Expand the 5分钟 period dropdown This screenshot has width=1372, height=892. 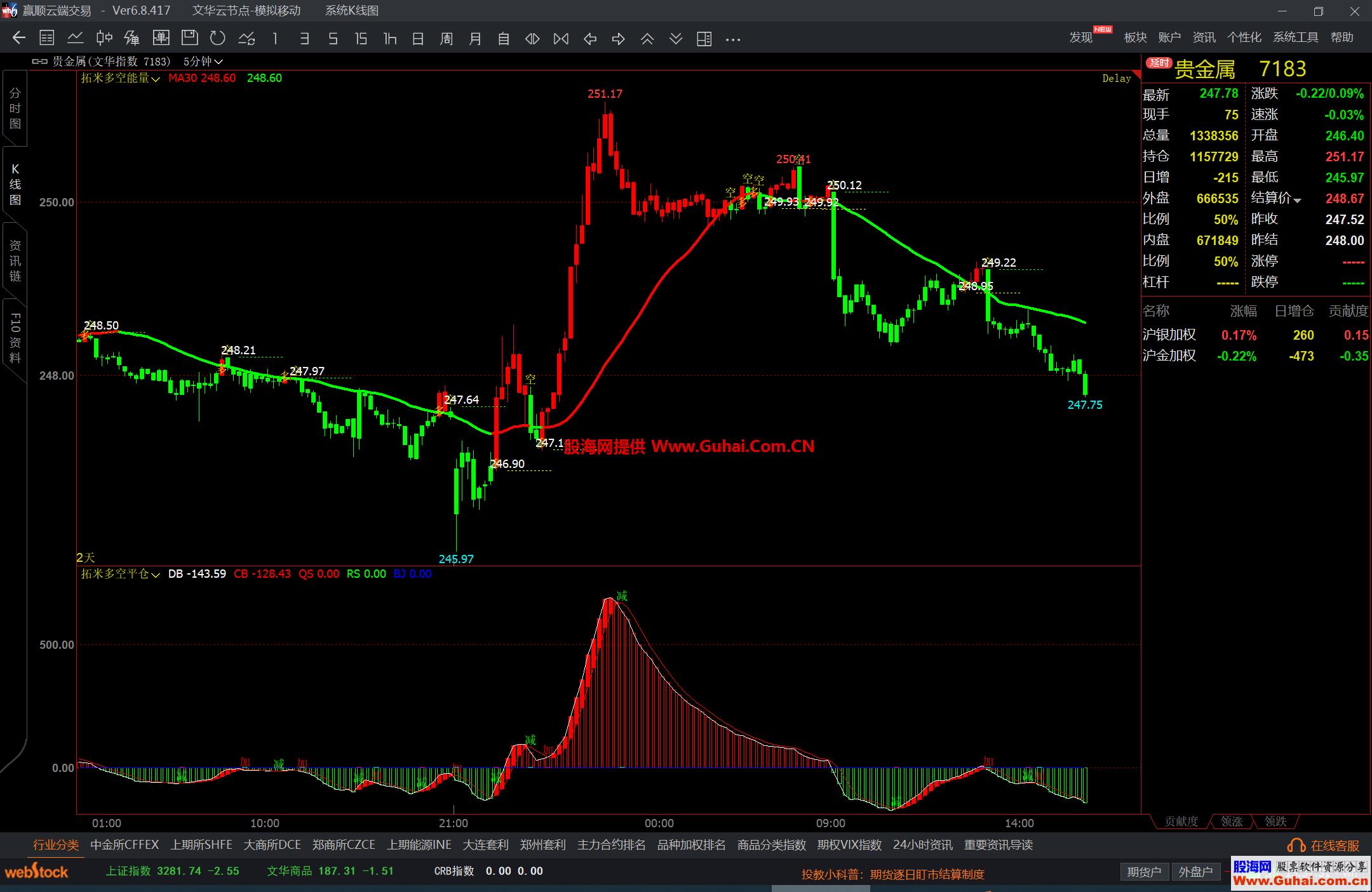click(203, 62)
